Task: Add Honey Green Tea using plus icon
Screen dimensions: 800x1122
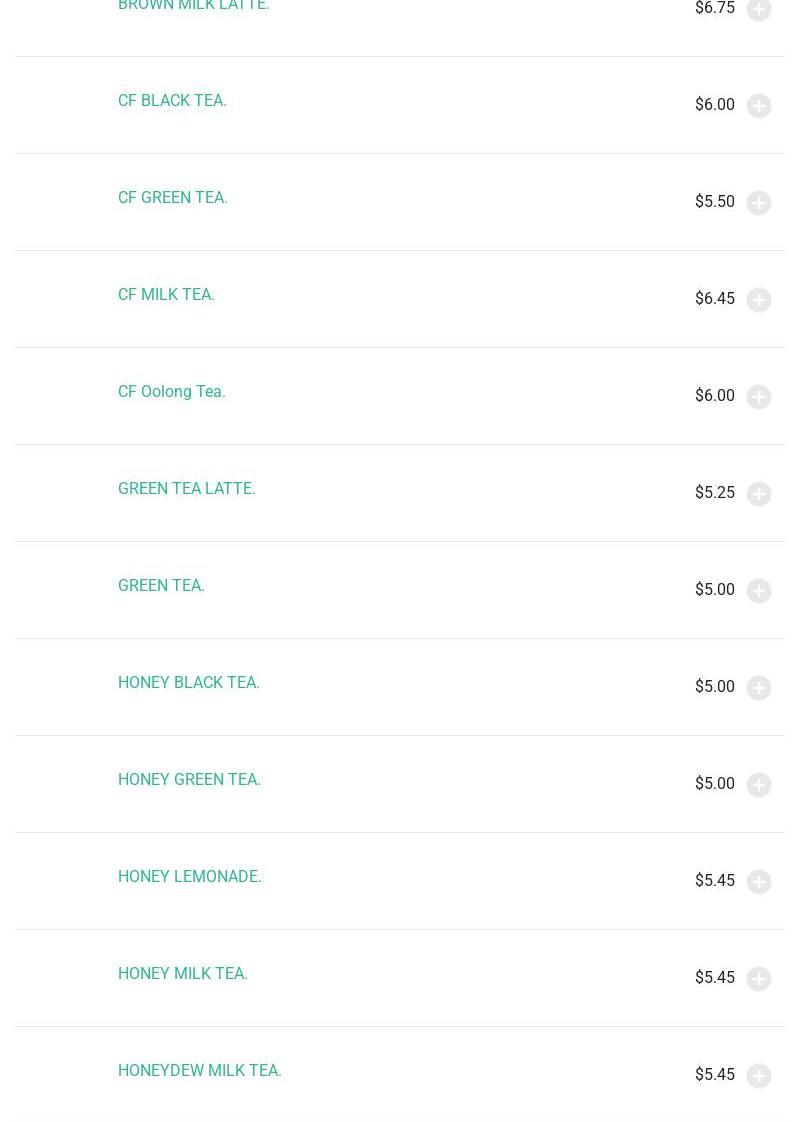Action: 759,785
